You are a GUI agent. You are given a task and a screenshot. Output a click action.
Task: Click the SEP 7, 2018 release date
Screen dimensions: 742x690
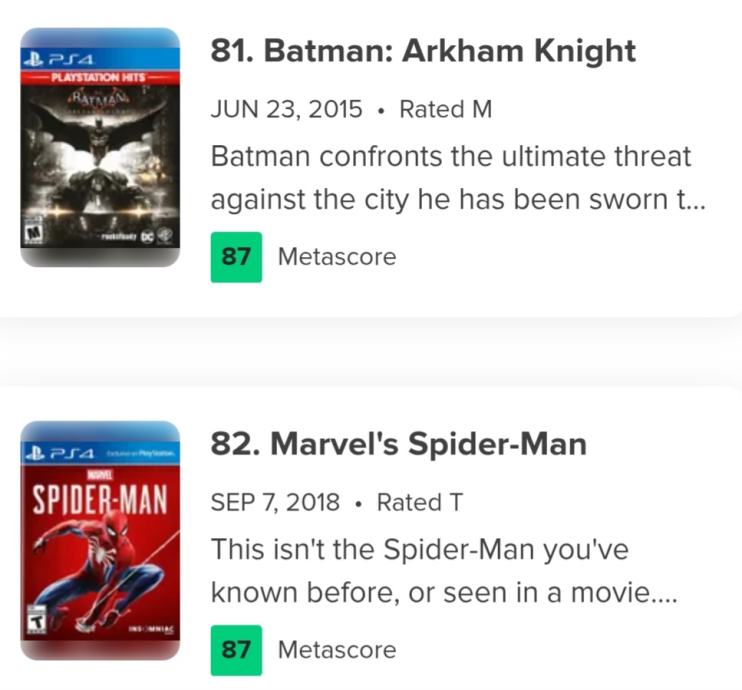pos(274,502)
